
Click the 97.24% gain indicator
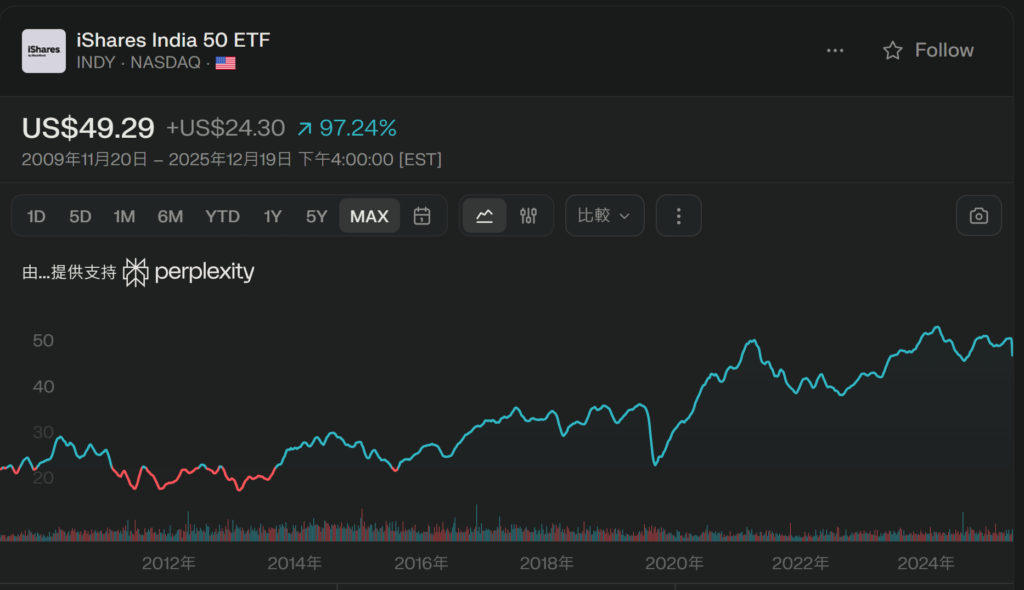pyautogui.click(x=347, y=128)
